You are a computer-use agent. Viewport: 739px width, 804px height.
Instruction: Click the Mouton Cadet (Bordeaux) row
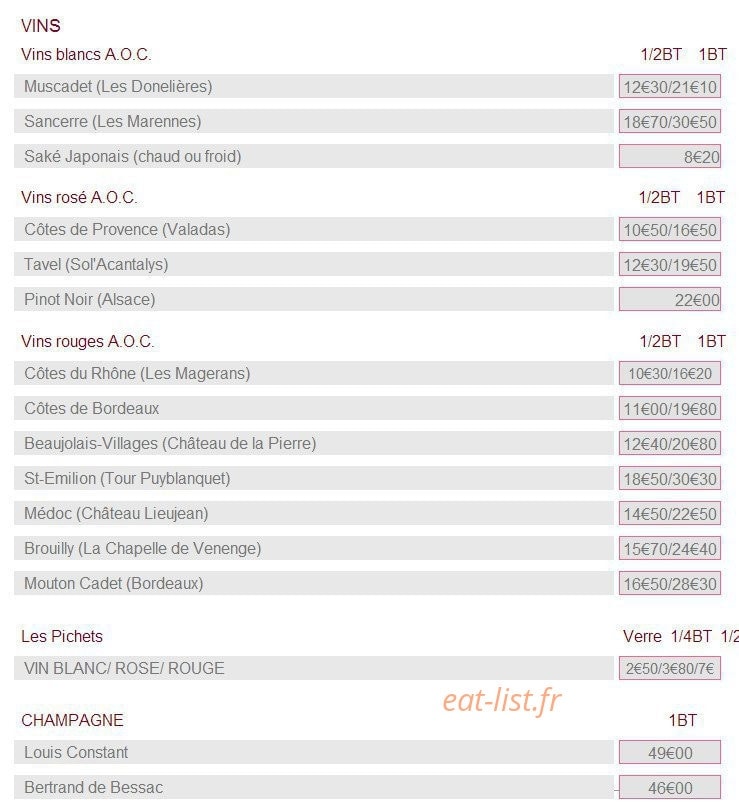point(313,583)
